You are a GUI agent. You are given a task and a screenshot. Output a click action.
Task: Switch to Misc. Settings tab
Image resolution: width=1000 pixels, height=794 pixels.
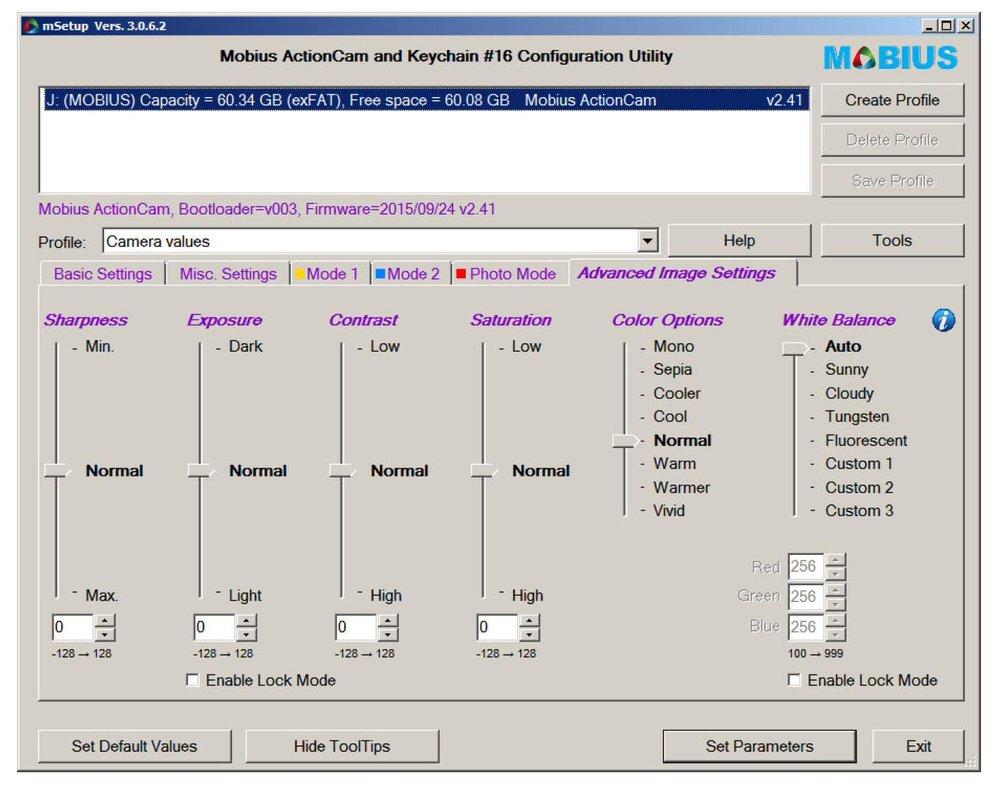228,274
